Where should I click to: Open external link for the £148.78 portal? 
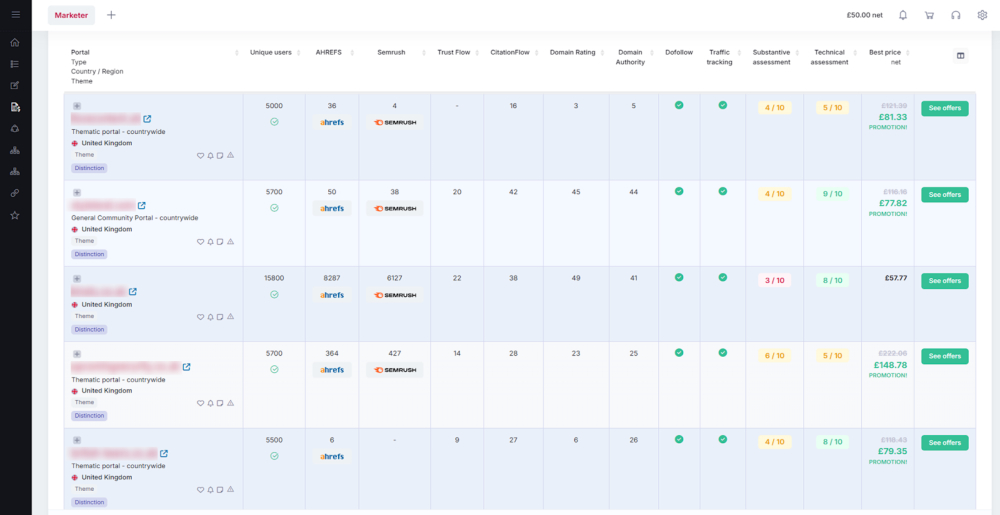186,367
